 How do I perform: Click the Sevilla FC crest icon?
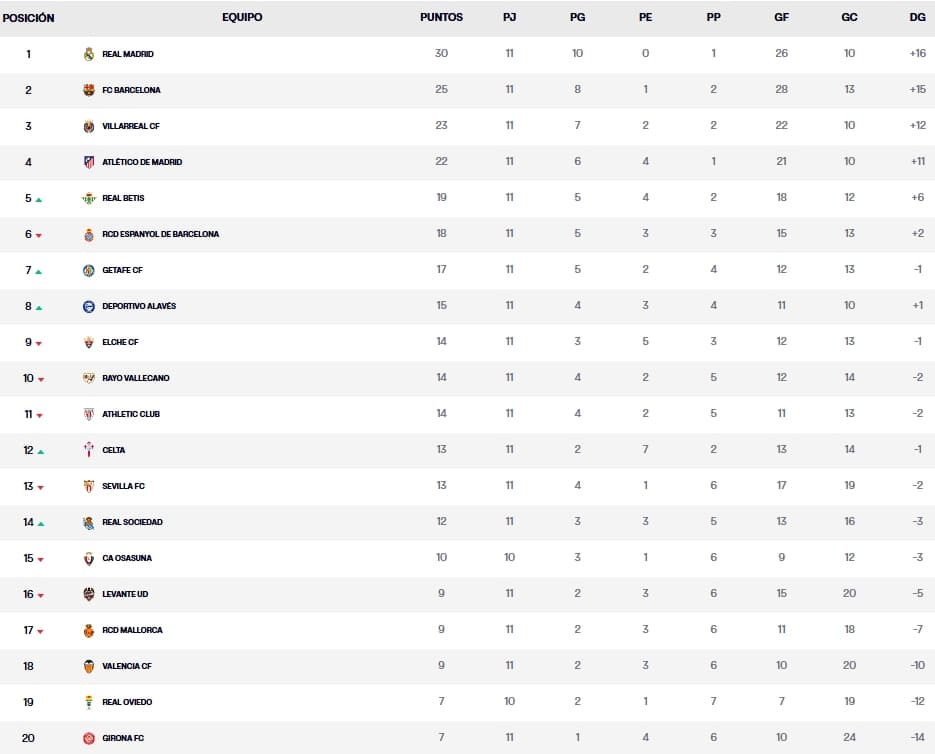point(89,486)
